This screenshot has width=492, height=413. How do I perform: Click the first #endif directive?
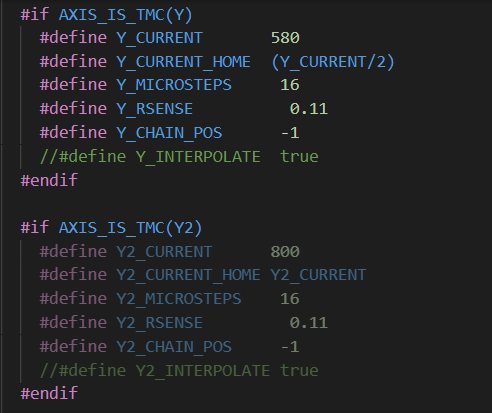(x=49, y=180)
